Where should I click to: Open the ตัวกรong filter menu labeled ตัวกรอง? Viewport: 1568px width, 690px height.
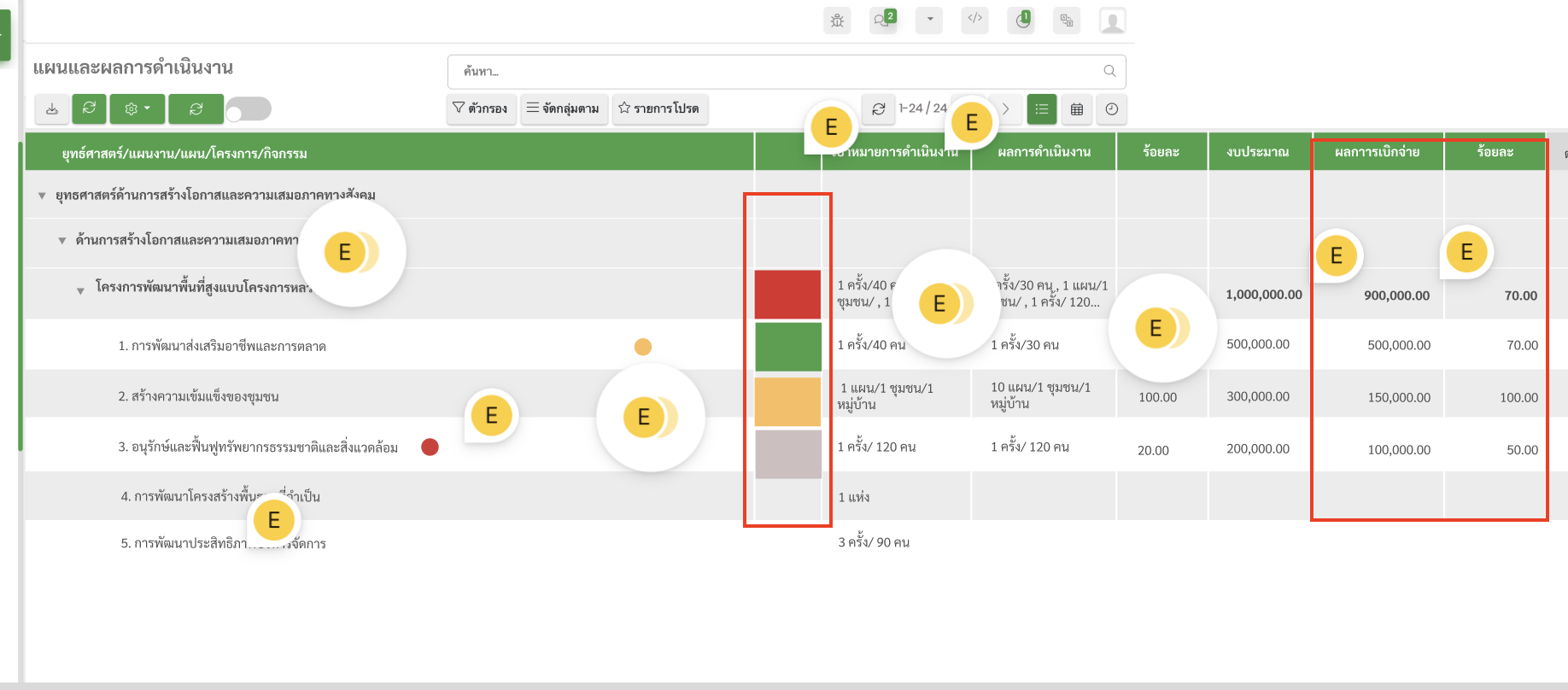coord(481,108)
